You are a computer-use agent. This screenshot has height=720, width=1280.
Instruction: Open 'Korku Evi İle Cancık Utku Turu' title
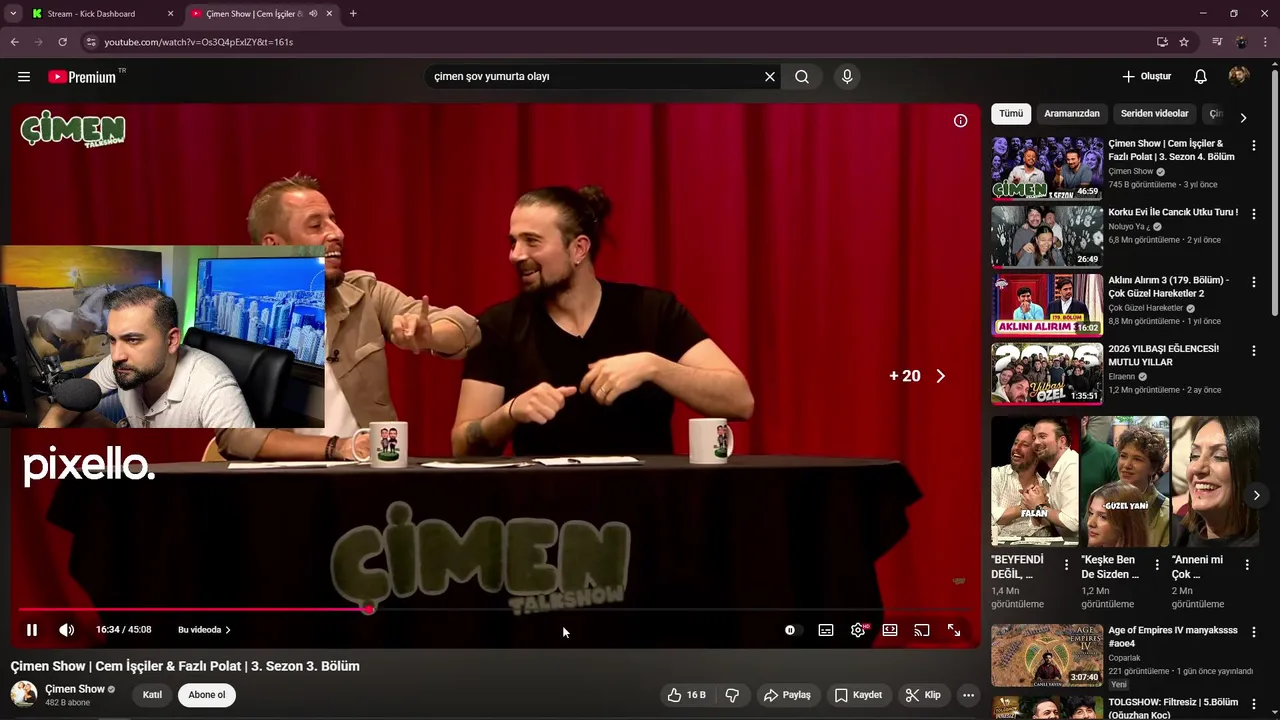pos(1173,212)
